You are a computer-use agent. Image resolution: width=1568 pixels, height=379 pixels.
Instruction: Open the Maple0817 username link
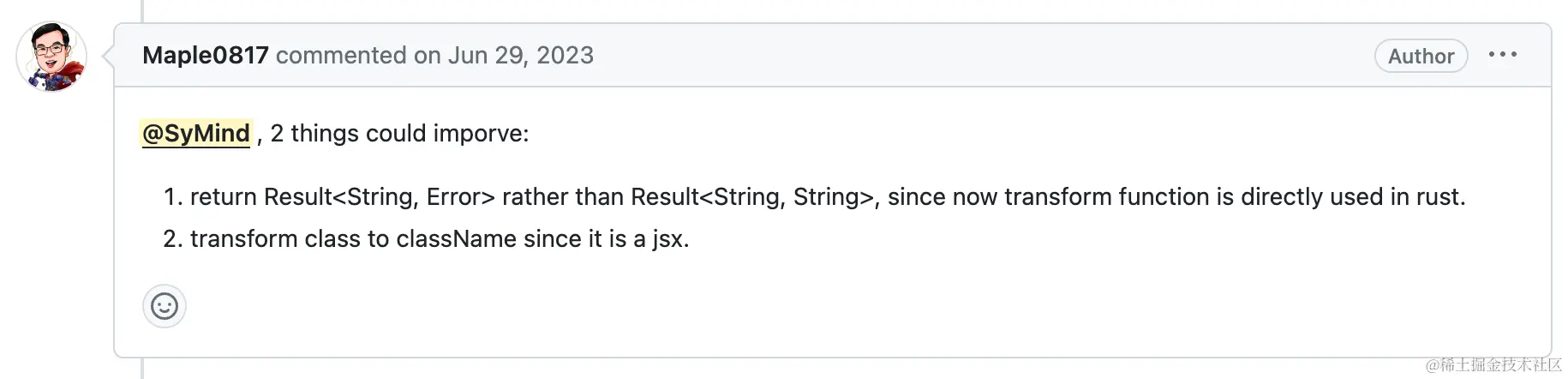coord(205,56)
